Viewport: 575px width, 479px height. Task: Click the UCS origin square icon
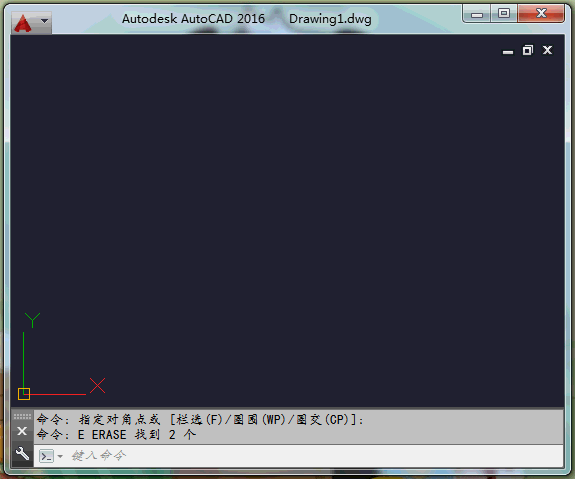tap(24, 394)
